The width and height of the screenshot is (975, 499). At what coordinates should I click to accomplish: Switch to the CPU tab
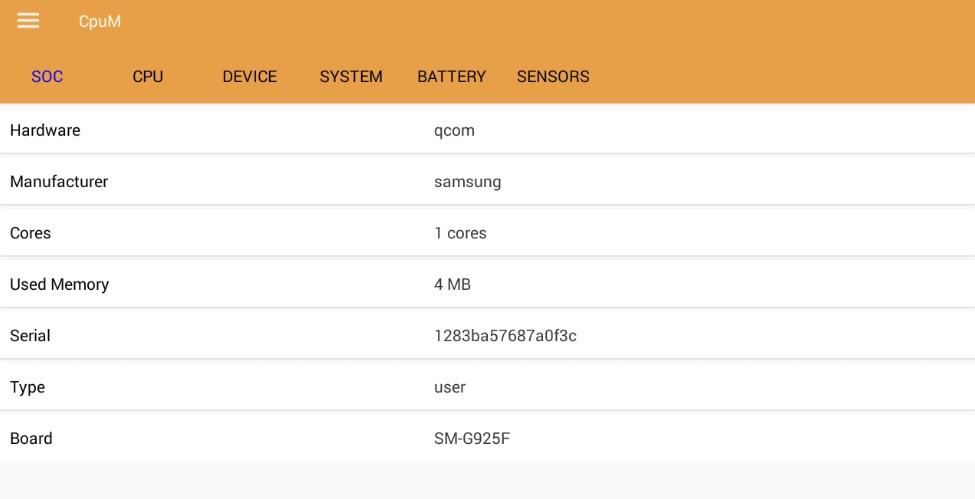pyautogui.click(x=147, y=77)
